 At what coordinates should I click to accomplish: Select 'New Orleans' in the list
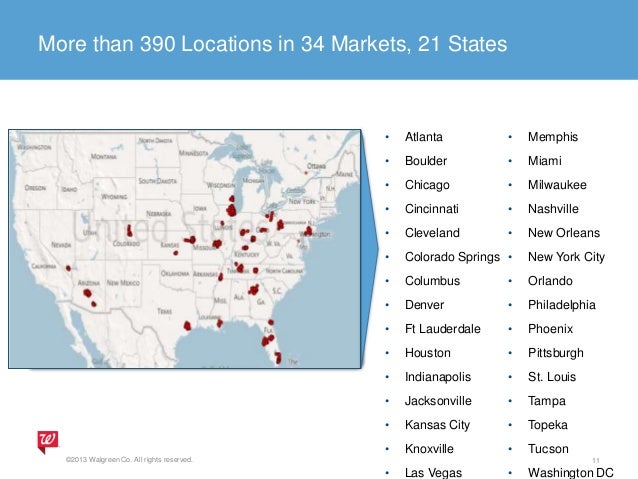coord(564,233)
